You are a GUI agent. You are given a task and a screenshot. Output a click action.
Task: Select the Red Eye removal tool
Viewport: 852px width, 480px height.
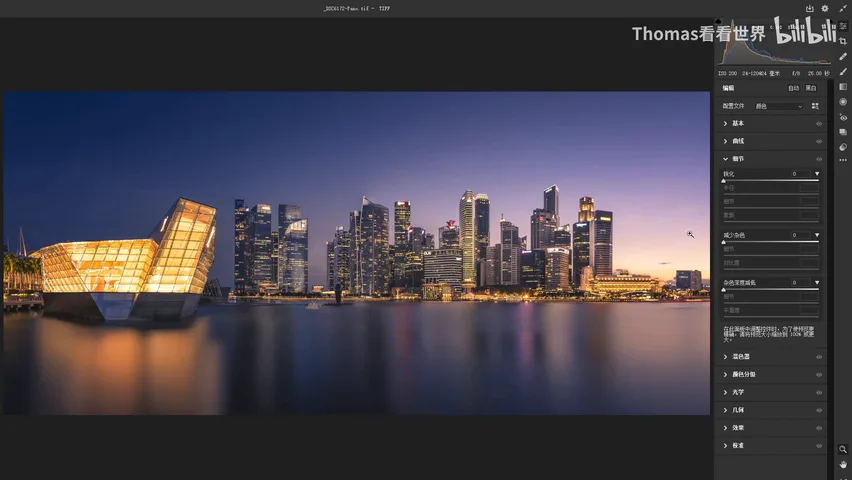[843, 117]
